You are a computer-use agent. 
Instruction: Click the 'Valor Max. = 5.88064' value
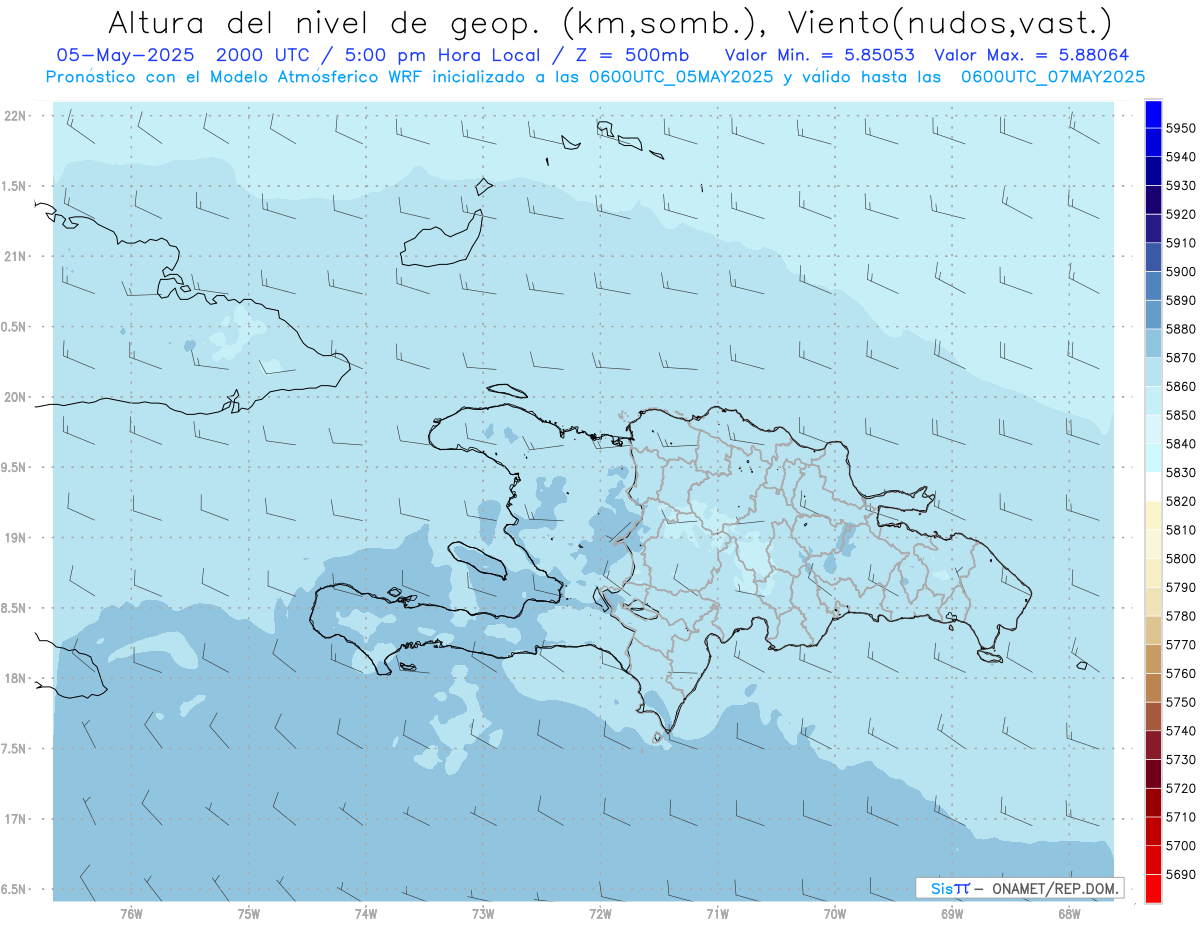pyautogui.click(x=1032, y=55)
